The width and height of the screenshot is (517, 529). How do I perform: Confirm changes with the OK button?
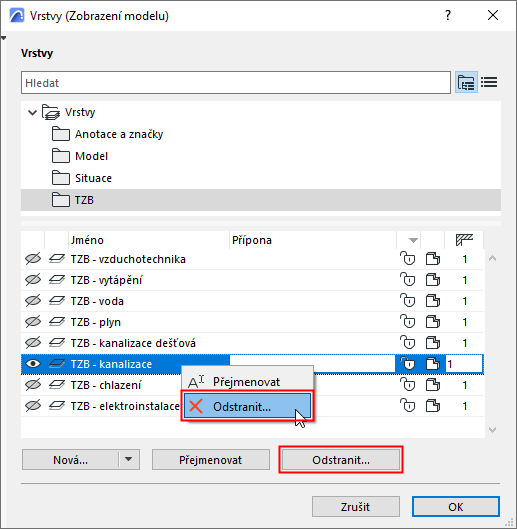[456, 506]
